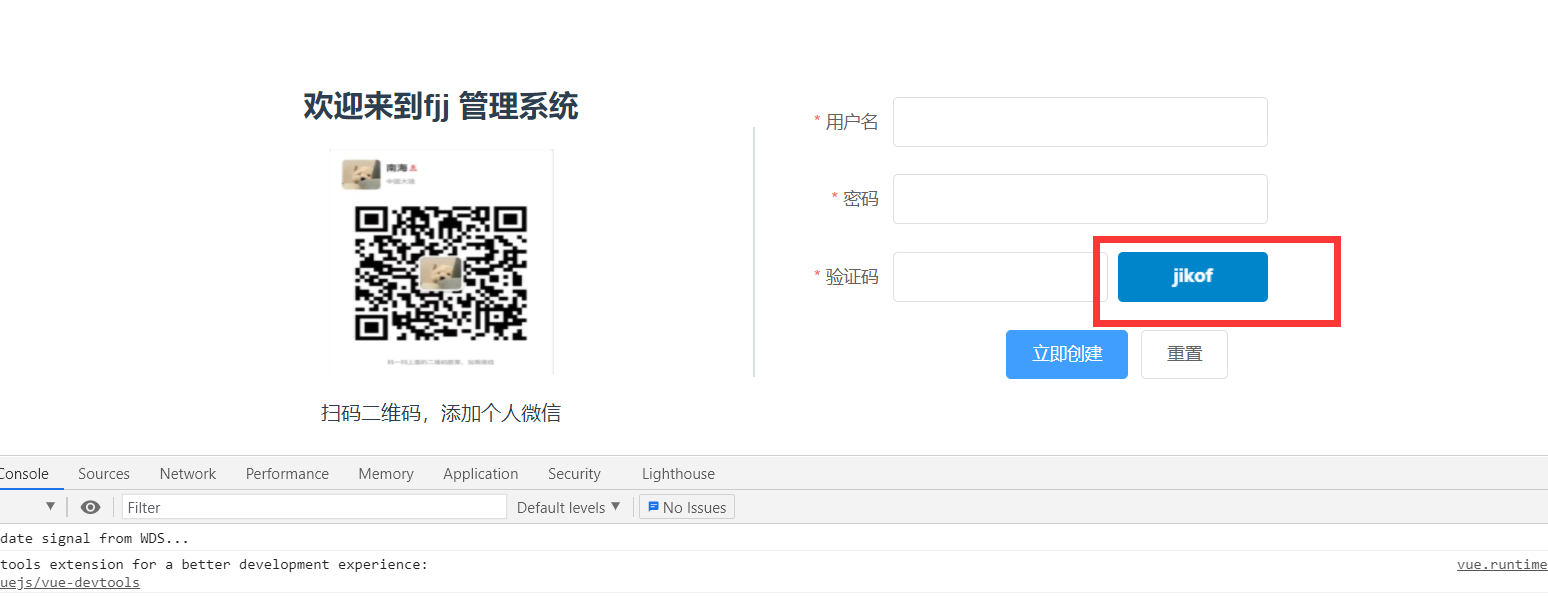Expand the console sidebar with the arrow

click(x=50, y=506)
